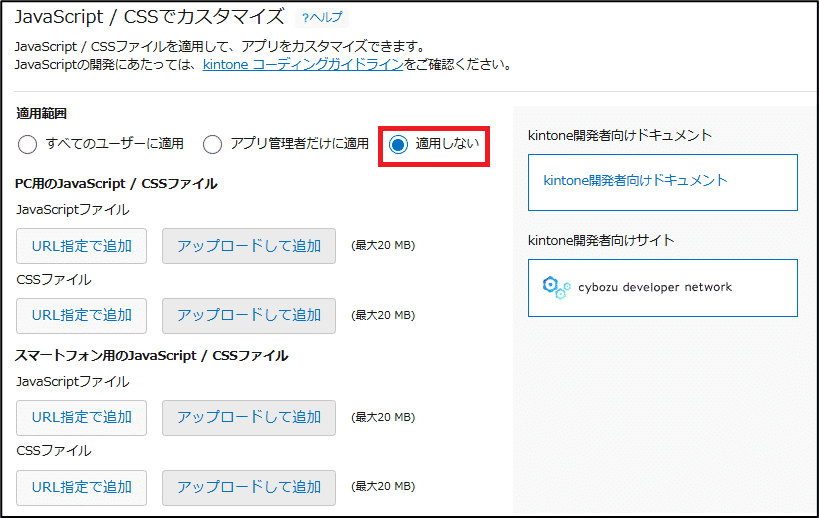Viewport: 819px width, 518px height.
Task: Open kintone コーディングガイドライン link
Action: pos(303,64)
